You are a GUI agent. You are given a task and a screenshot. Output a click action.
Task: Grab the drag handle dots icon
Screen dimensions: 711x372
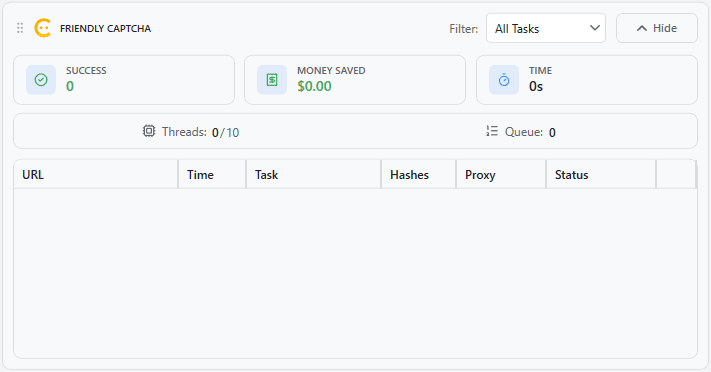[20, 28]
